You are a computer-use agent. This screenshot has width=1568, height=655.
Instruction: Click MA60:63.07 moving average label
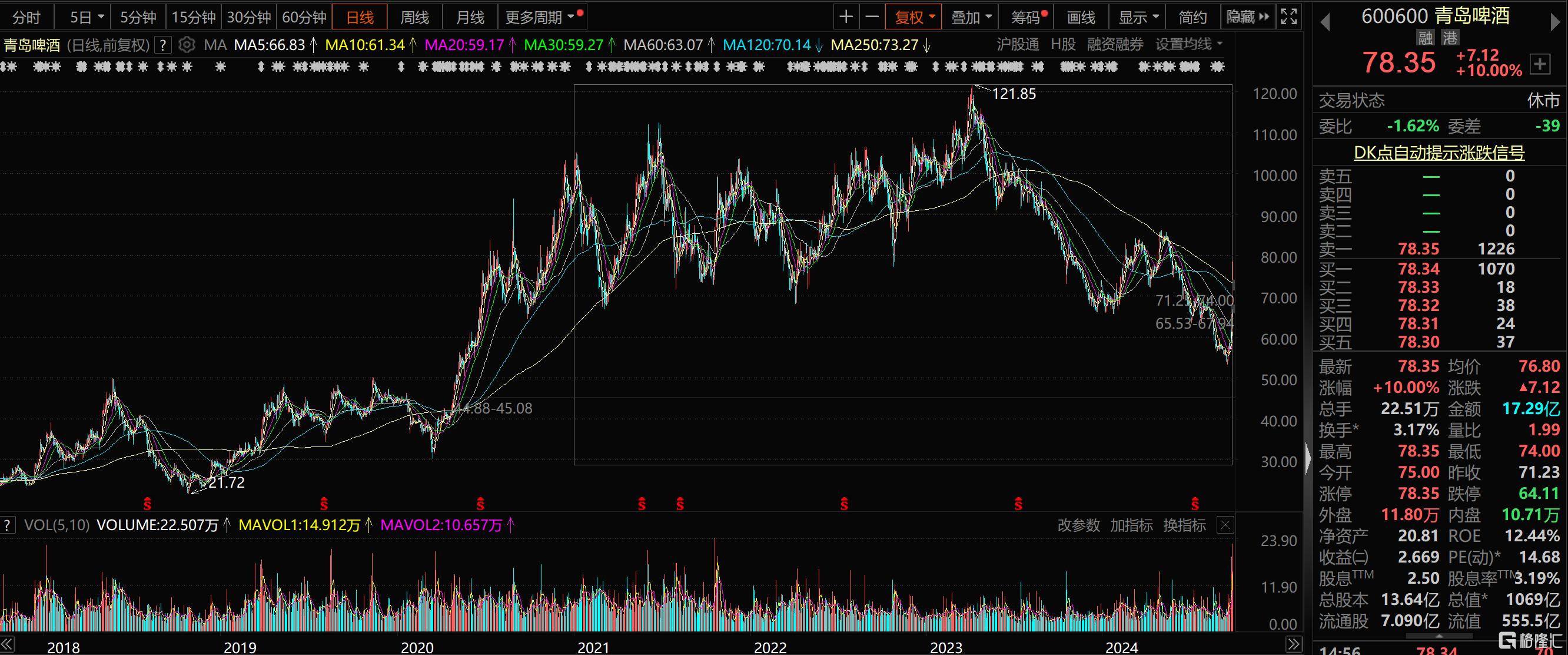point(669,45)
